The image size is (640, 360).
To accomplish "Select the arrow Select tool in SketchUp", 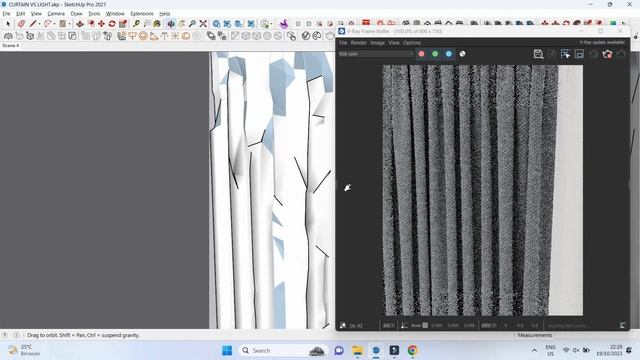I will [8, 24].
